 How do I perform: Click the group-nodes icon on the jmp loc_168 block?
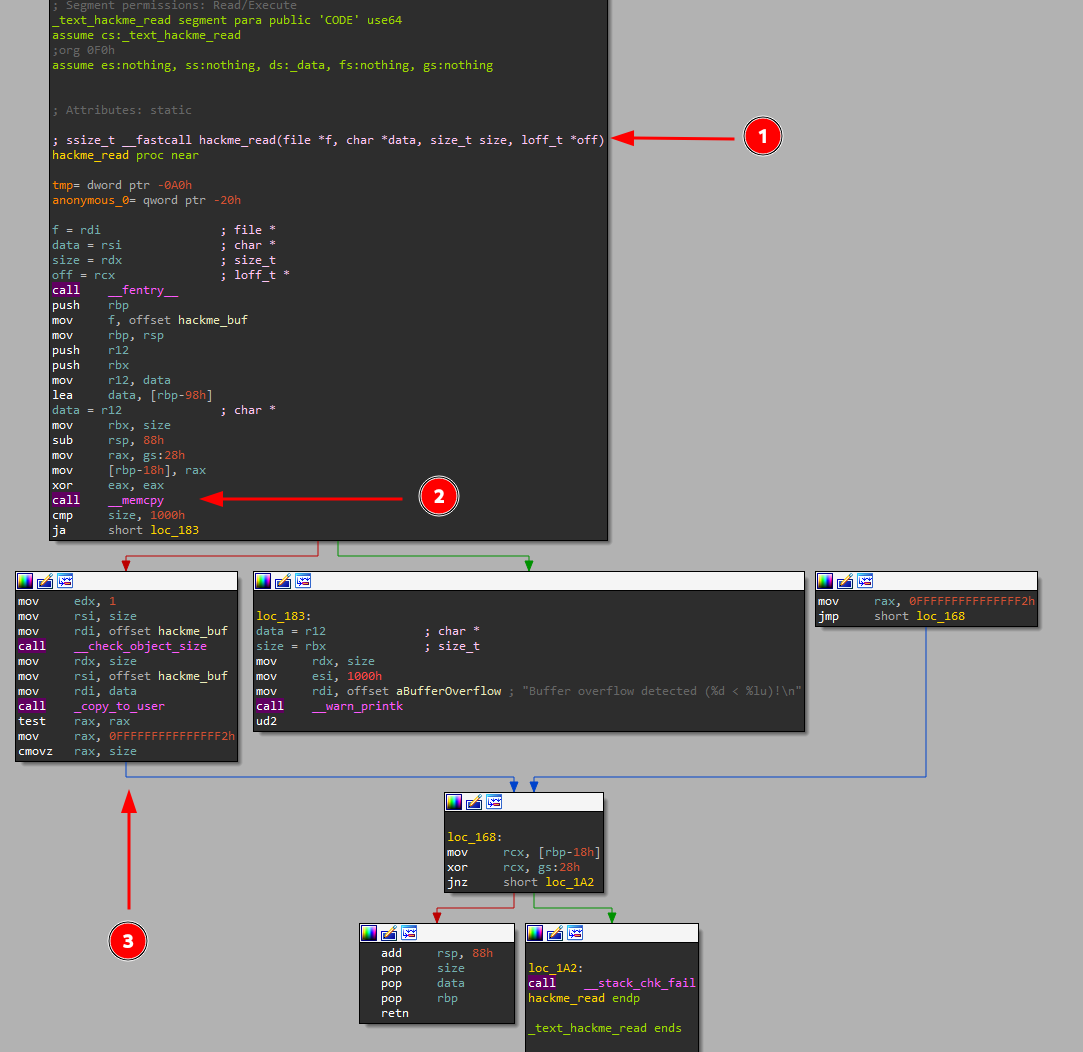tap(863, 580)
